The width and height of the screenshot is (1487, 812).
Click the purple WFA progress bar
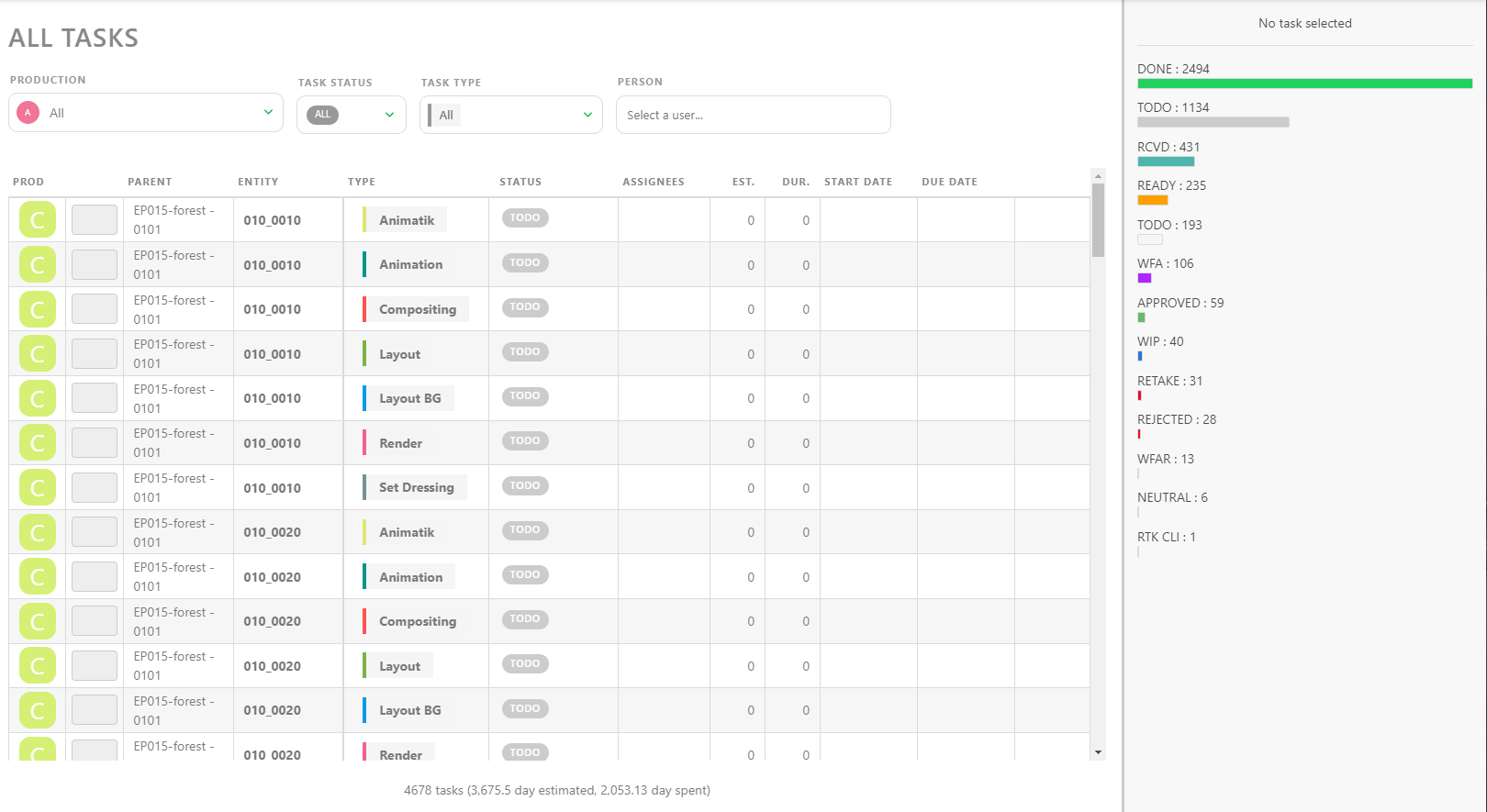coord(1145,278)
